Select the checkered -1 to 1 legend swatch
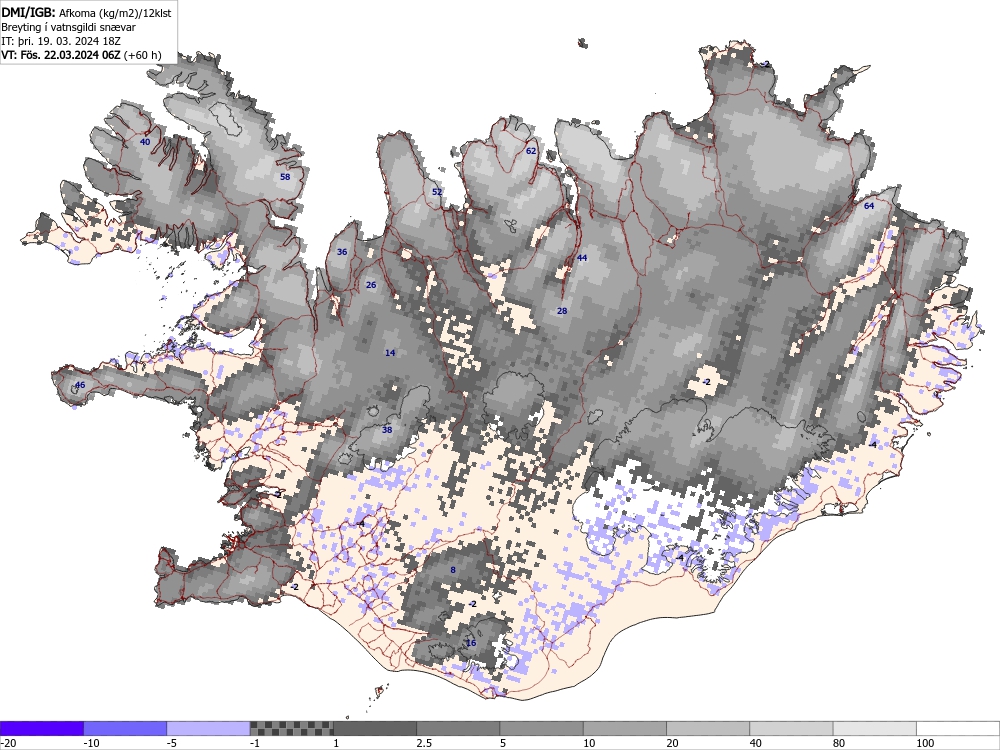This screenshot has height=750, width=1000. coord(291,728)
